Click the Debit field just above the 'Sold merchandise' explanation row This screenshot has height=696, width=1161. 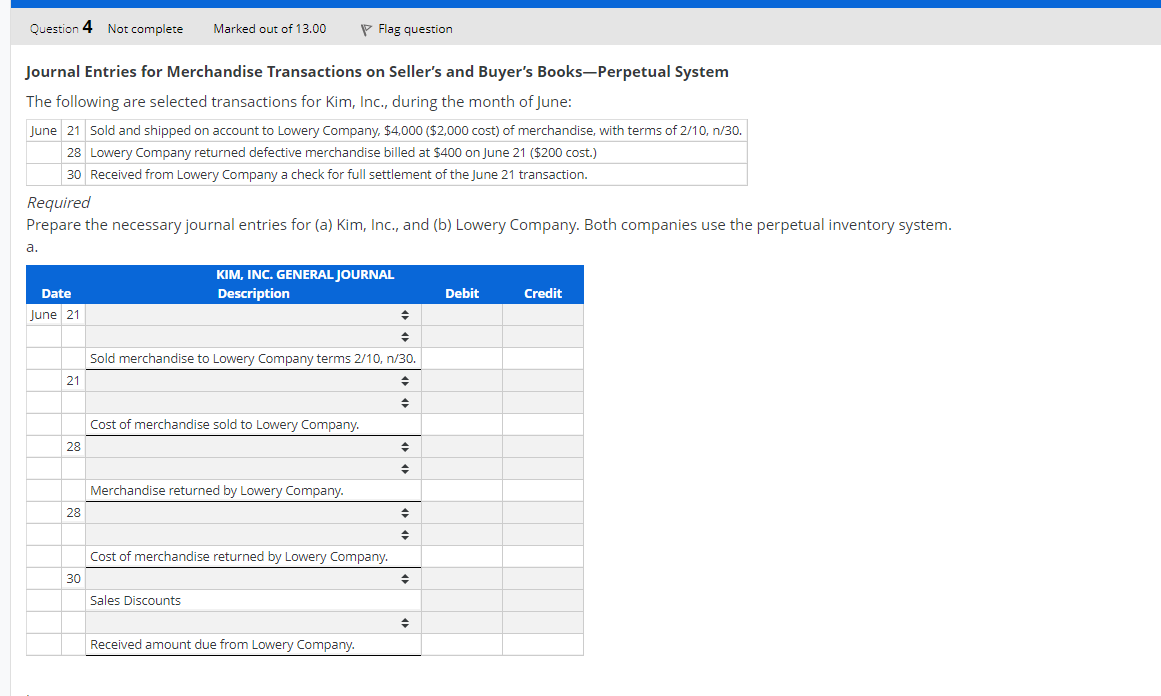tap(462, 337)
